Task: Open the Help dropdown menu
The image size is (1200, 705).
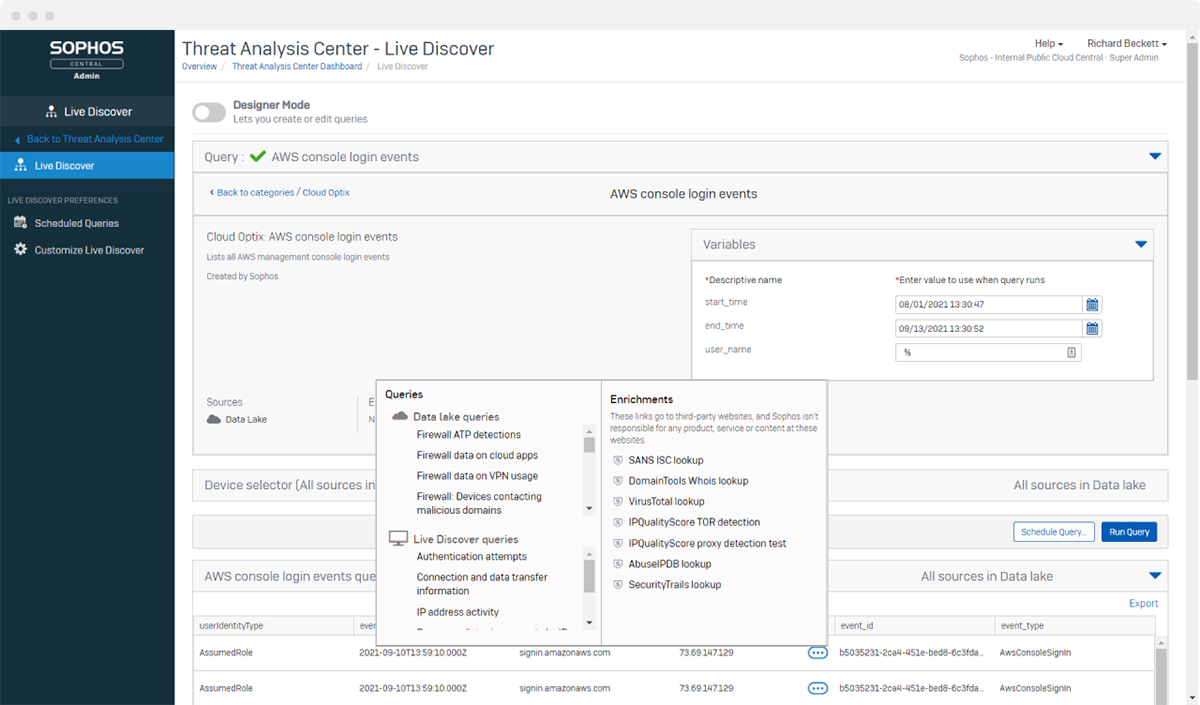Action: point(1048,44)
